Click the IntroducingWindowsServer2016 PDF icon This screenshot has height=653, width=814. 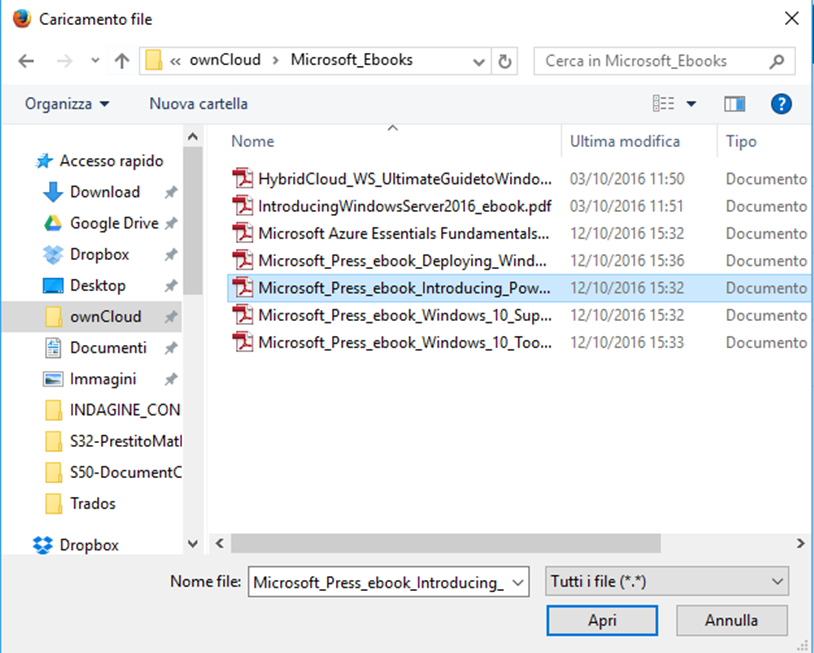242,206
